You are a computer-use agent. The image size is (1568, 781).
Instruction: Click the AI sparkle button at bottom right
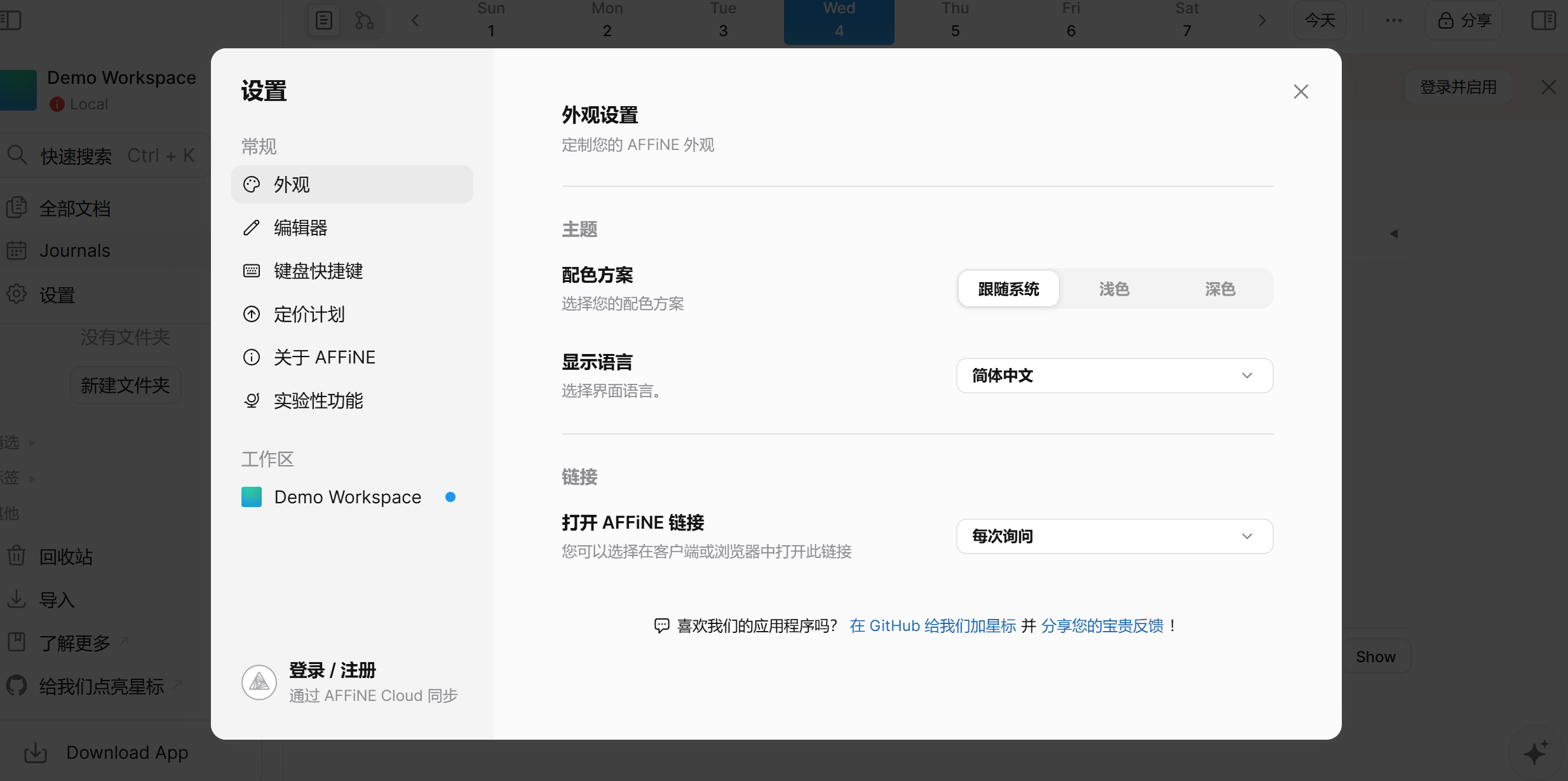[x=1536, y=752]
